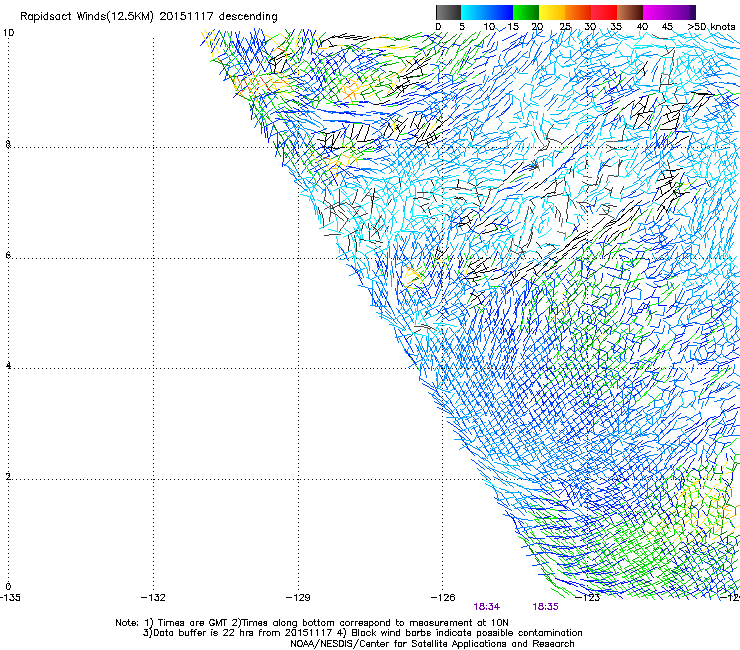Click the Rapidscat Winds title text
This screenshot has width=740, height=650.
[x=149, y=17]
